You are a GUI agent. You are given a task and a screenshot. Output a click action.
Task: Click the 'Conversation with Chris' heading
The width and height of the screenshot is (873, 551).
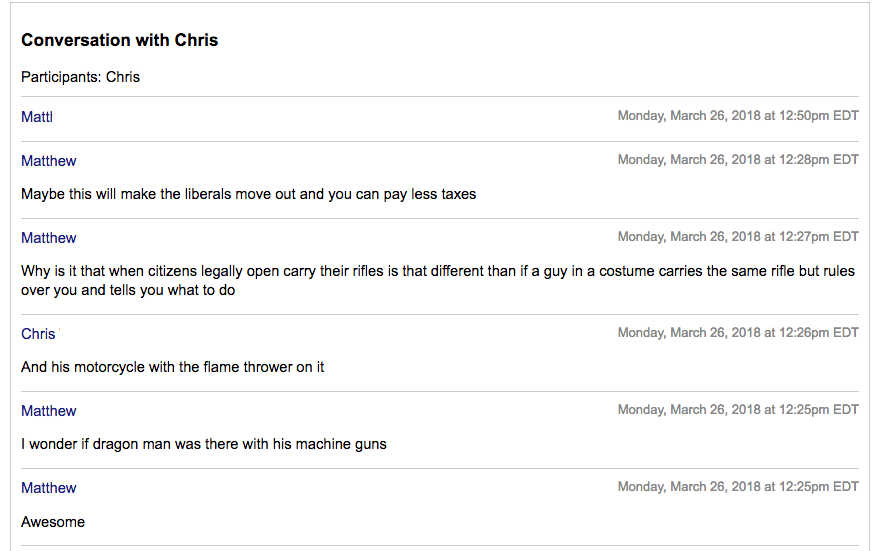point(120,40)
